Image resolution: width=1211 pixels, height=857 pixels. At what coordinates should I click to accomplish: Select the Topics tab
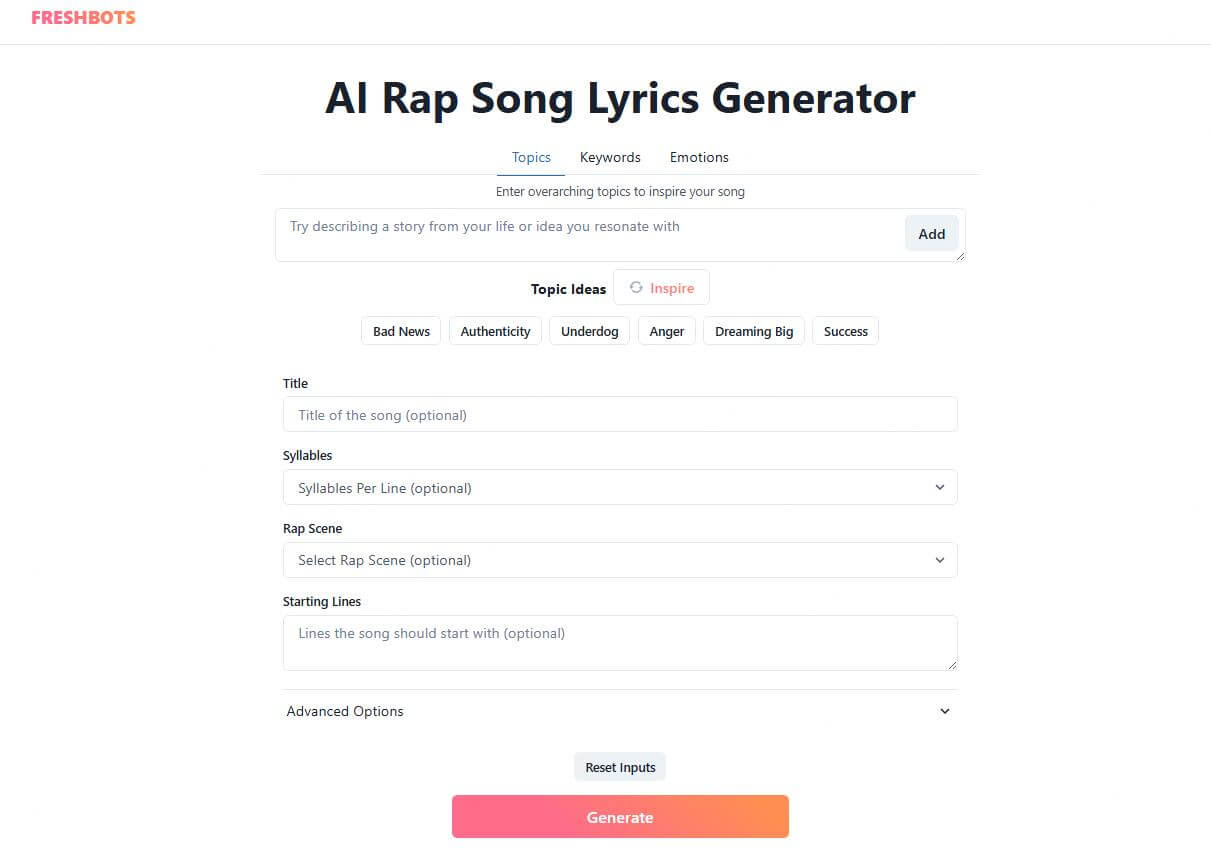click(531, 157)
